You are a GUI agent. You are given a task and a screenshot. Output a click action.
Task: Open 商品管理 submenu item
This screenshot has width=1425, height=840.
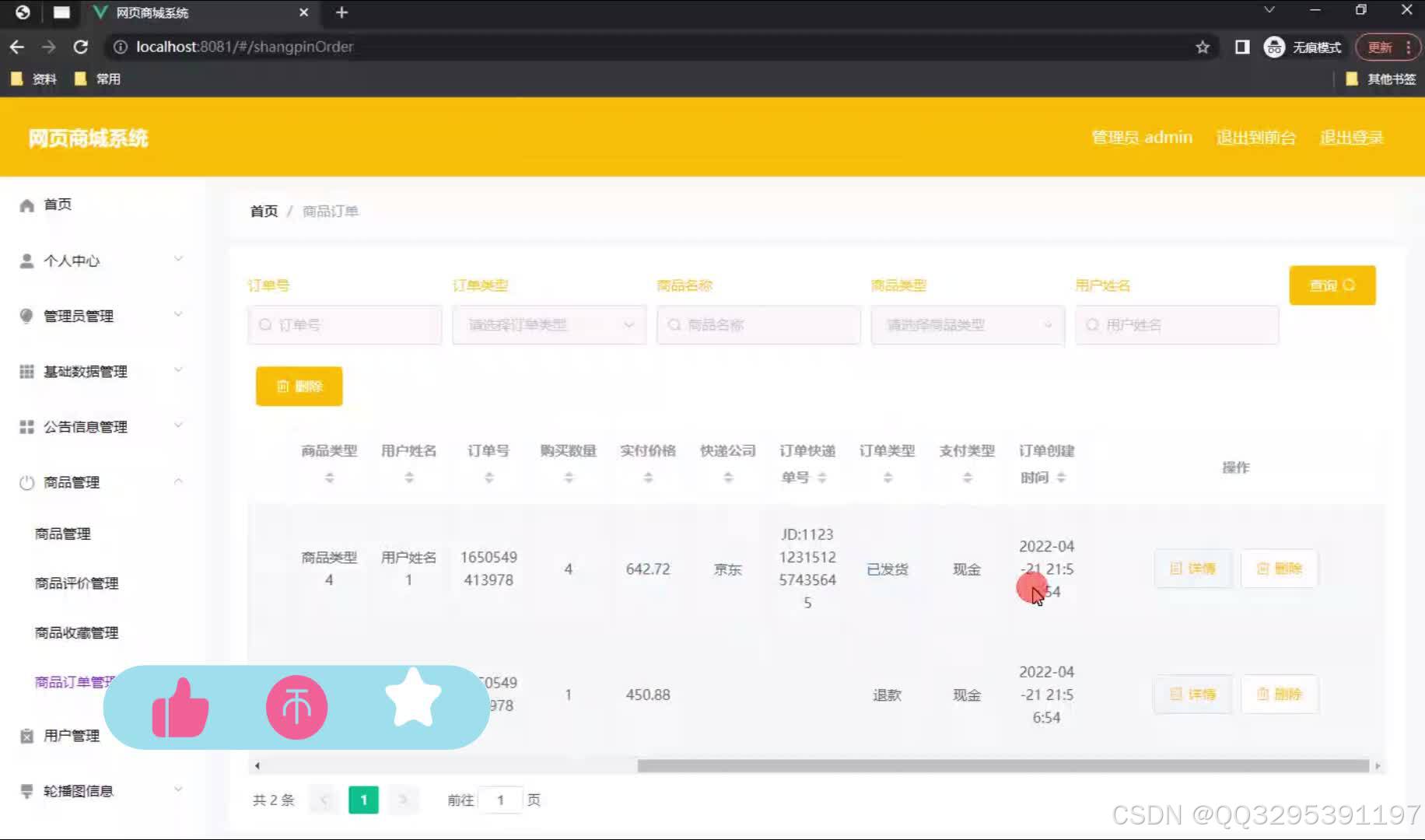point(63,534)
